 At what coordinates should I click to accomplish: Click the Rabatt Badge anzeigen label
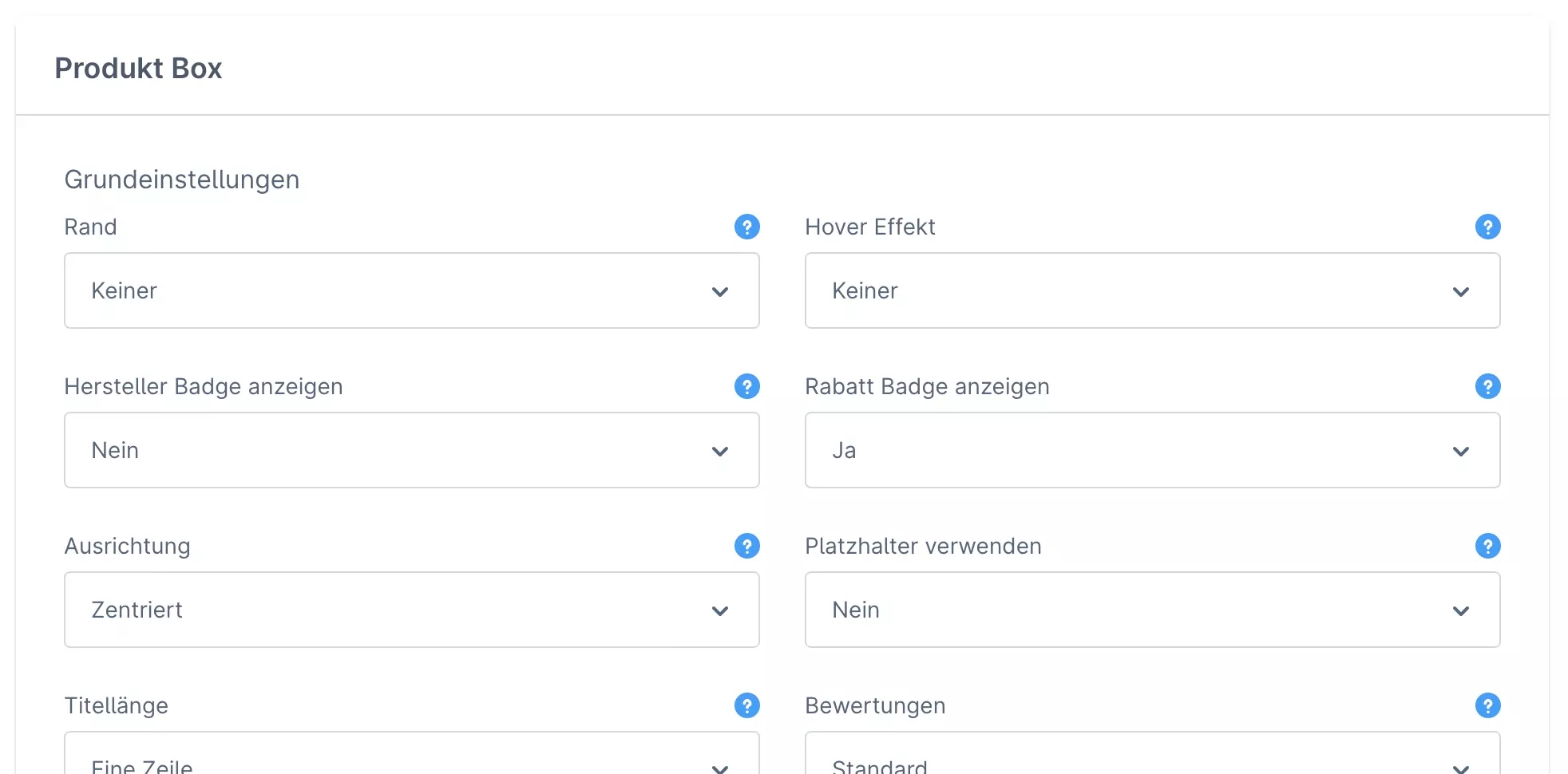[x=927, y=386]
